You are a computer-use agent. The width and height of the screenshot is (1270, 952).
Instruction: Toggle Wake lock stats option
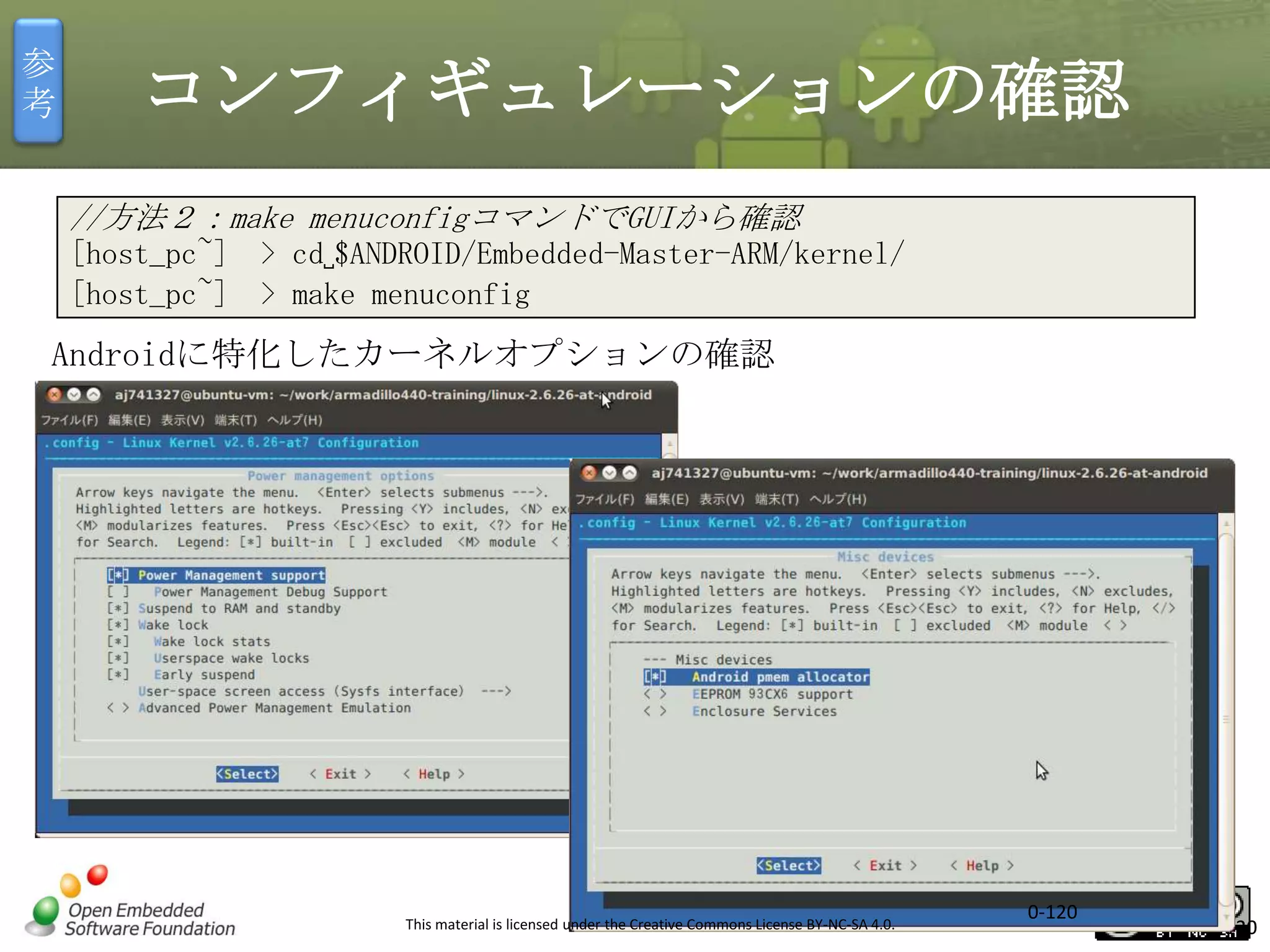point(118,641)
